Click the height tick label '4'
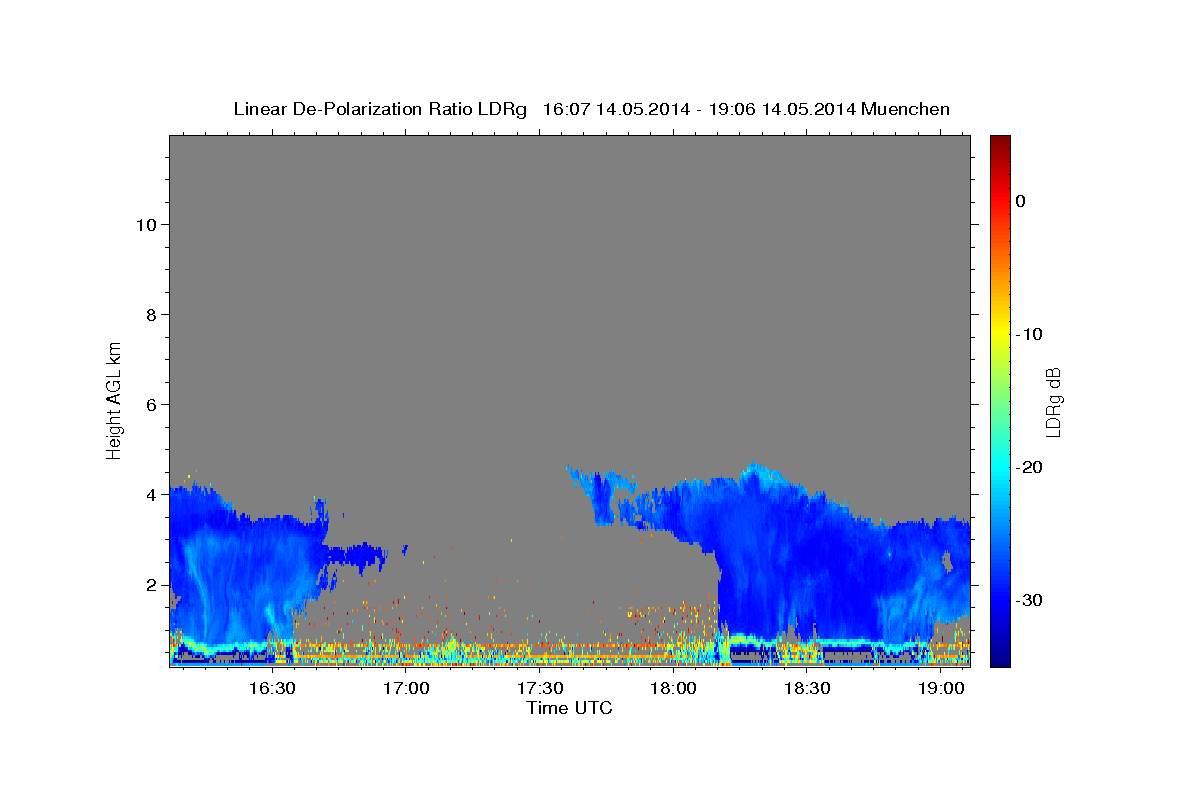This screenshot has height=800, width=1200. 150,494
